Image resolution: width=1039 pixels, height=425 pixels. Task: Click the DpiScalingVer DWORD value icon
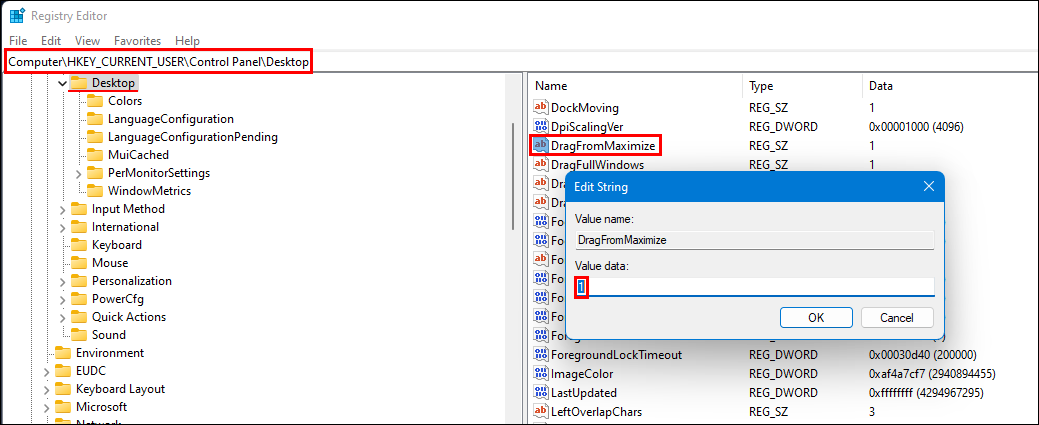[x=541, y=126]
